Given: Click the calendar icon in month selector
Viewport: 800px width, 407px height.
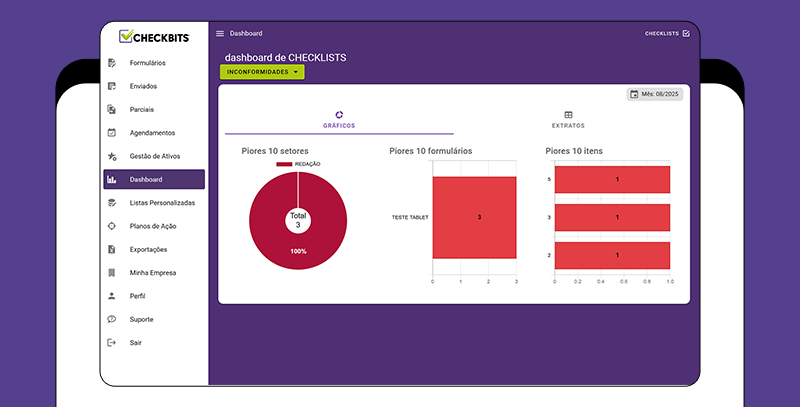Looking at the screenshot, I should (634, 94).
